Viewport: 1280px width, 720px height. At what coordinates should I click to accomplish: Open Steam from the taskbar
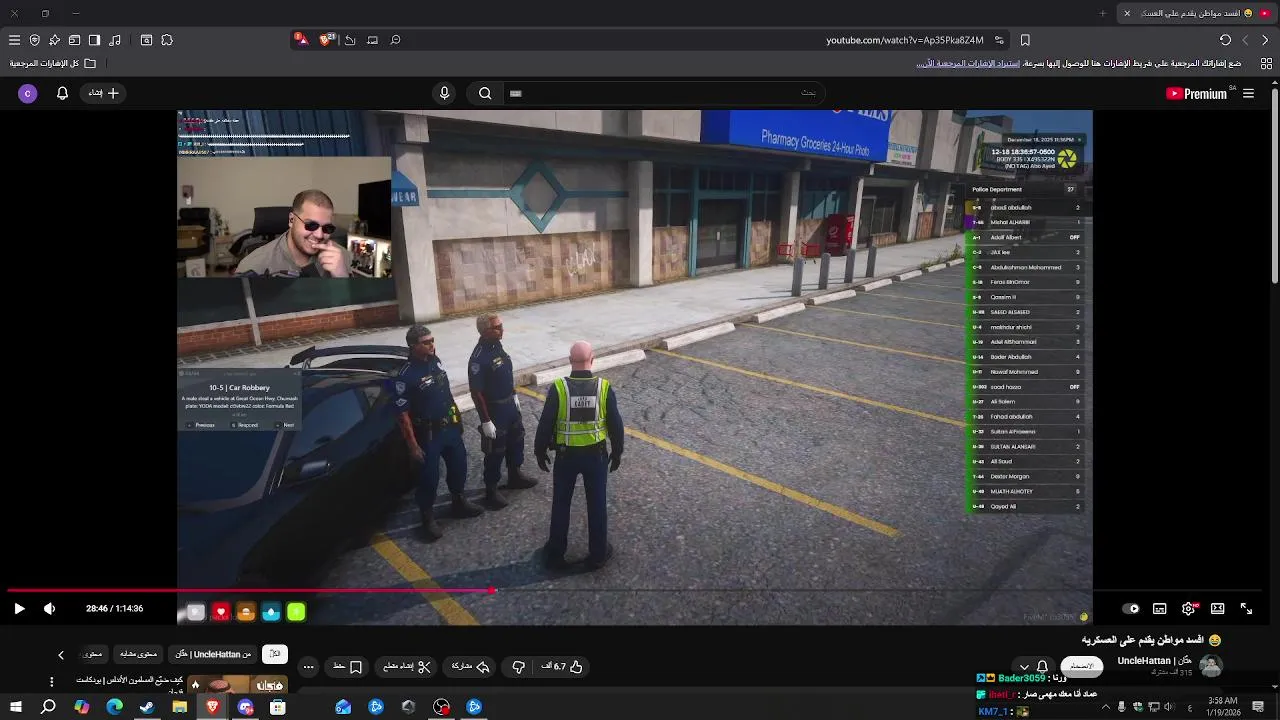(x=147, y=707)
